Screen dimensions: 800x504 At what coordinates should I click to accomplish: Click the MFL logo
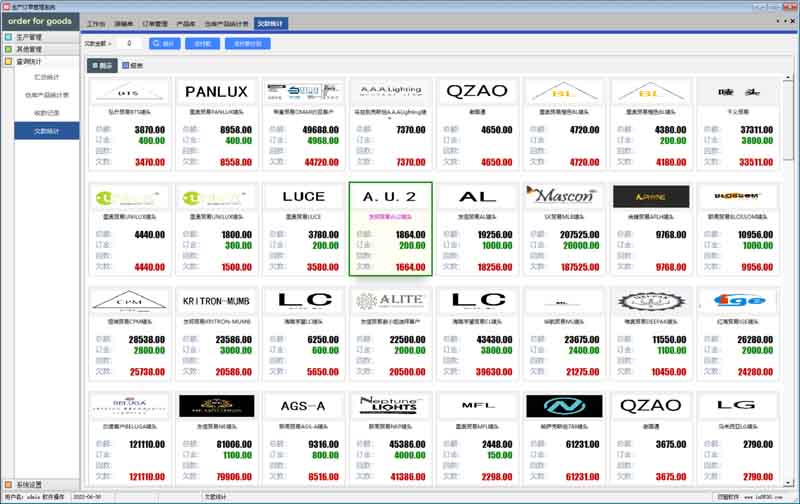[x=478, y=406]
